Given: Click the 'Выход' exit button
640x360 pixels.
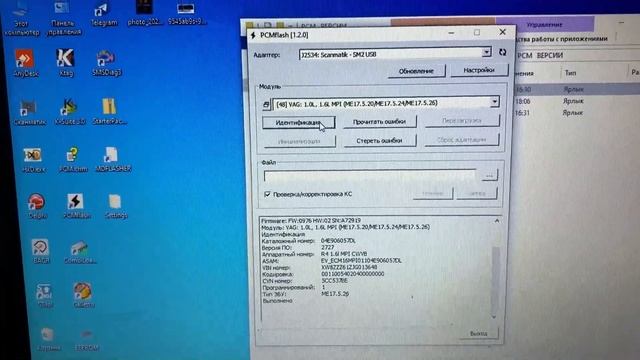Looking at the screenshot, I should tap(478, 333).
